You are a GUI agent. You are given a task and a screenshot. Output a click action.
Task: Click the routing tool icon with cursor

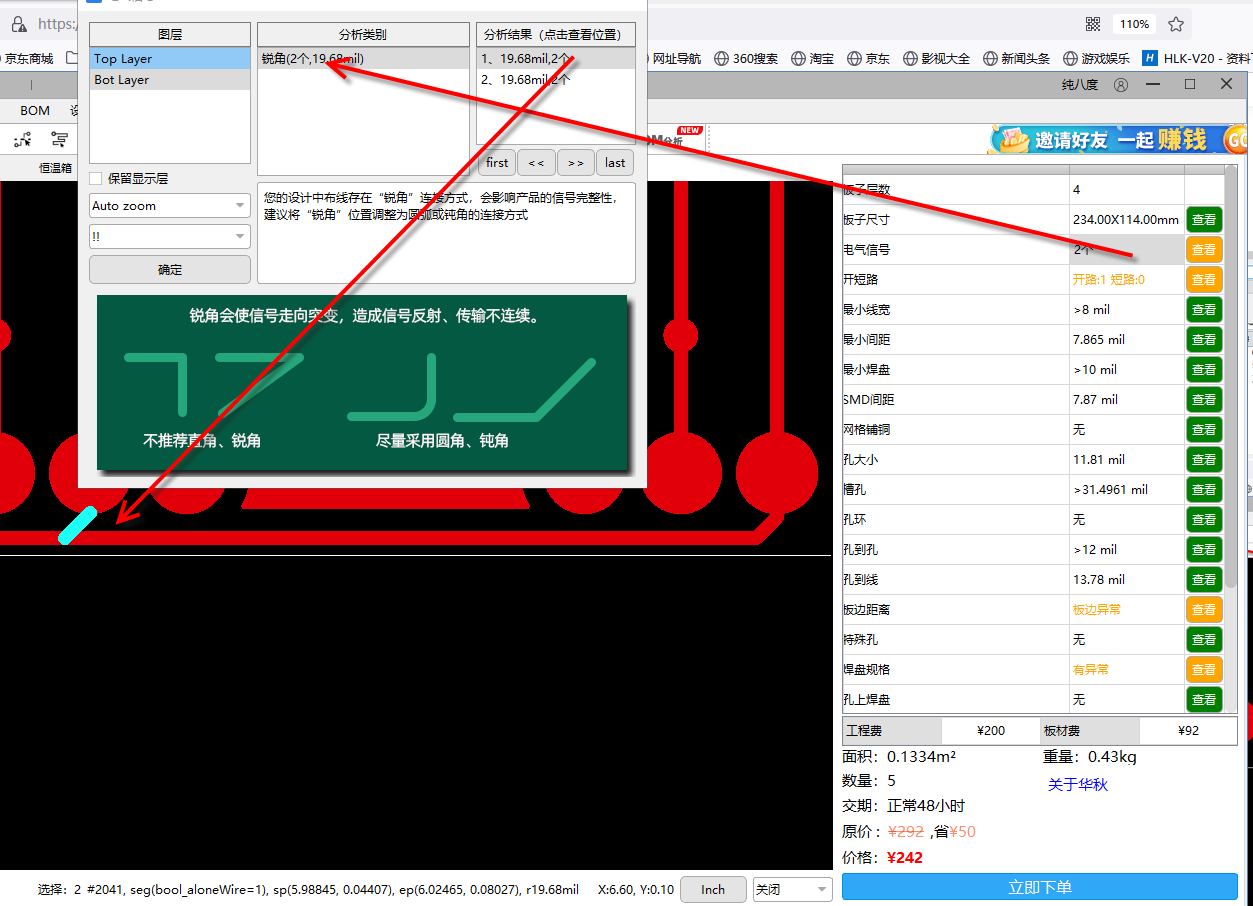tap(23, 139)
